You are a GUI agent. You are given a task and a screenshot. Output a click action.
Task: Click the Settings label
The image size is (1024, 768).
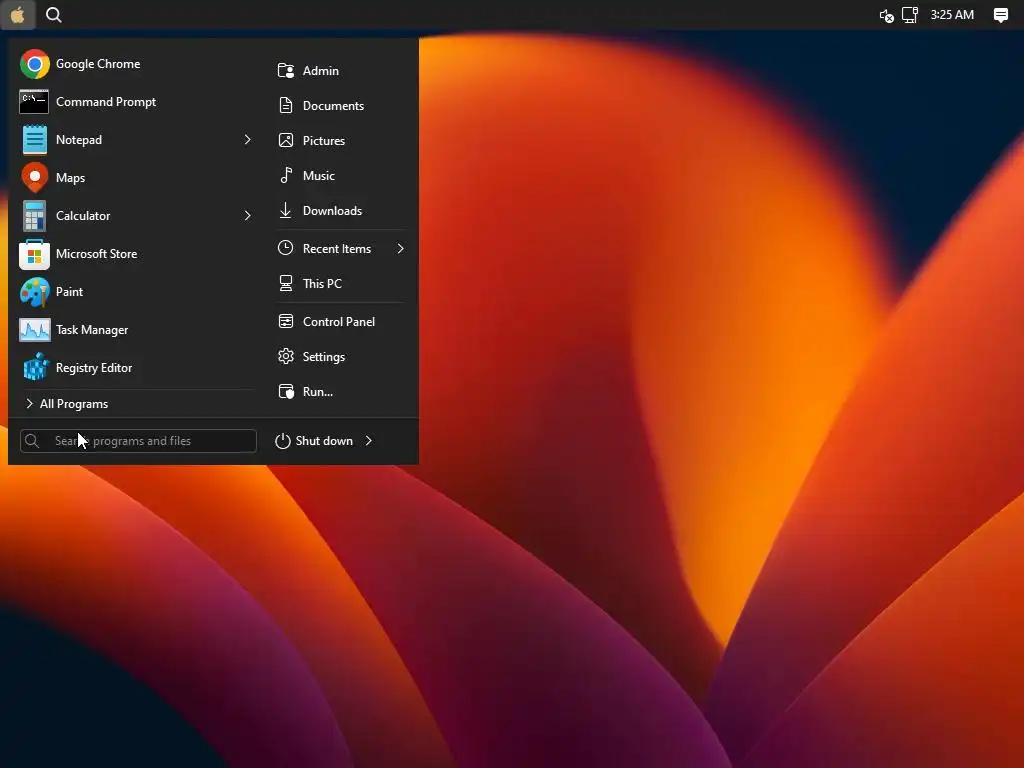point(324,357)
